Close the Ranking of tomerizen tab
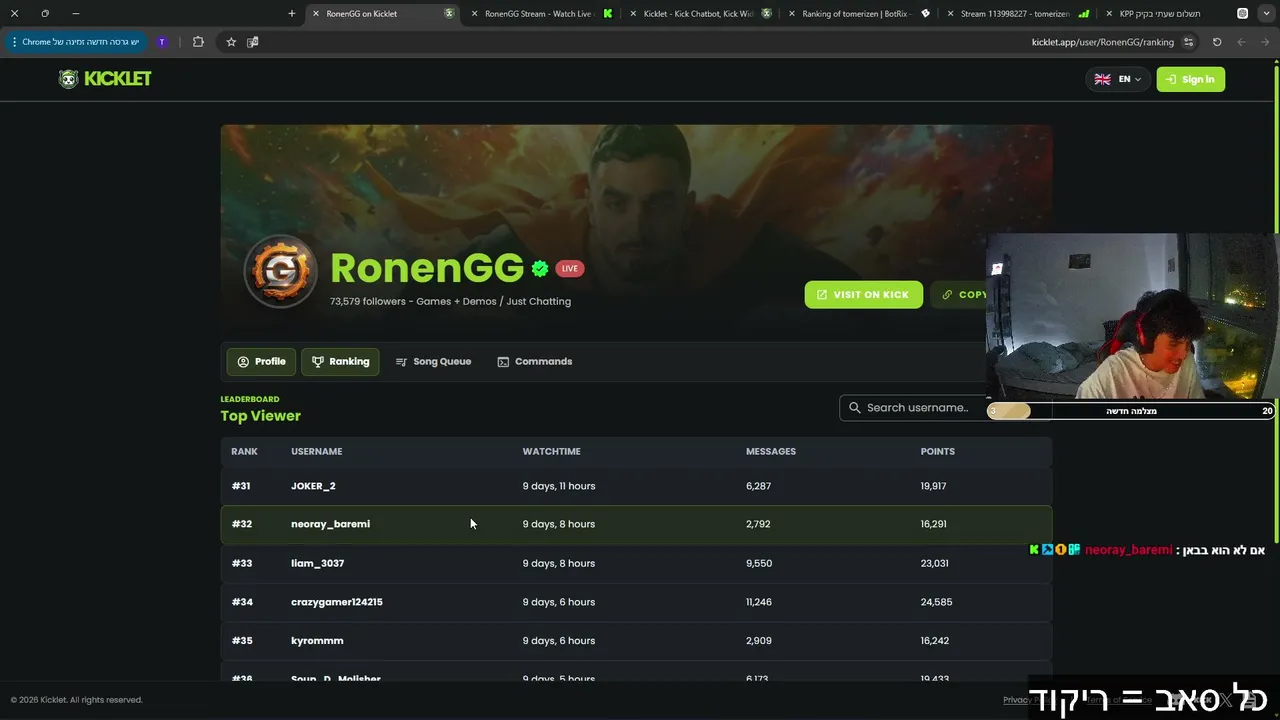The width and height of the screenshot is (1280, 720). point(792,14)
